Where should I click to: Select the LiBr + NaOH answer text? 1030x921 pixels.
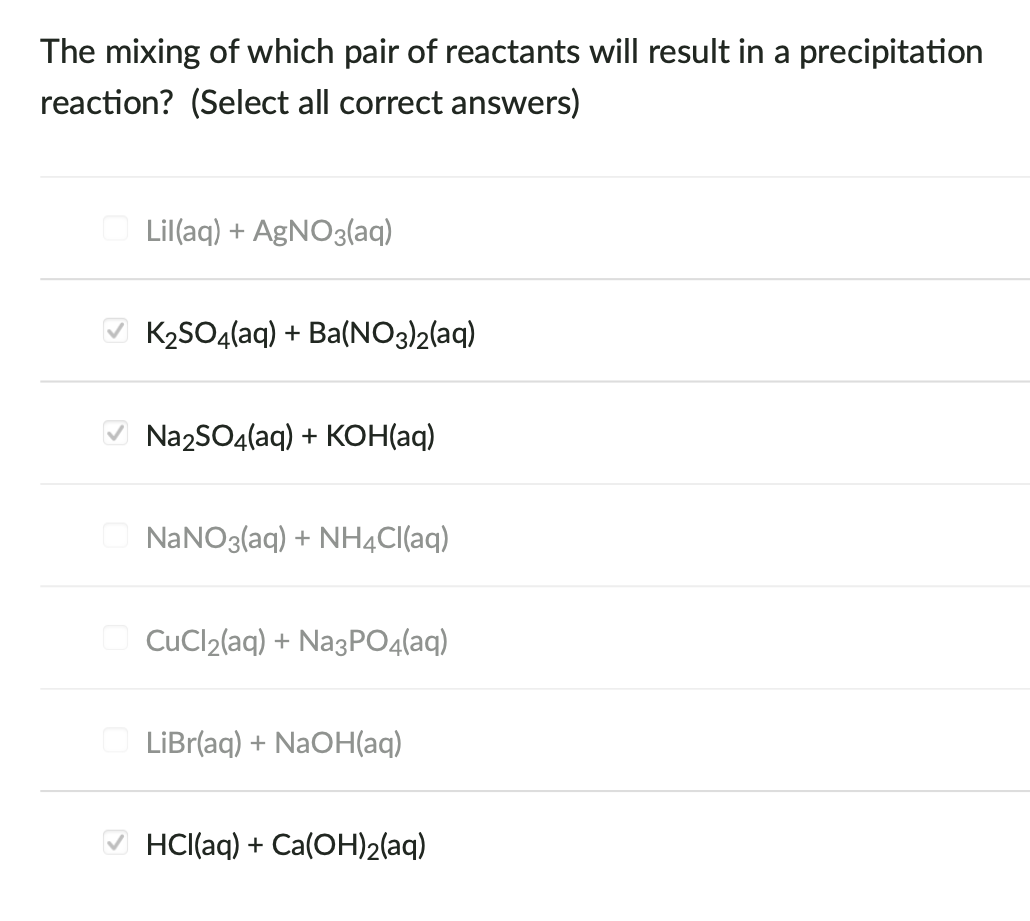point(273,743)
